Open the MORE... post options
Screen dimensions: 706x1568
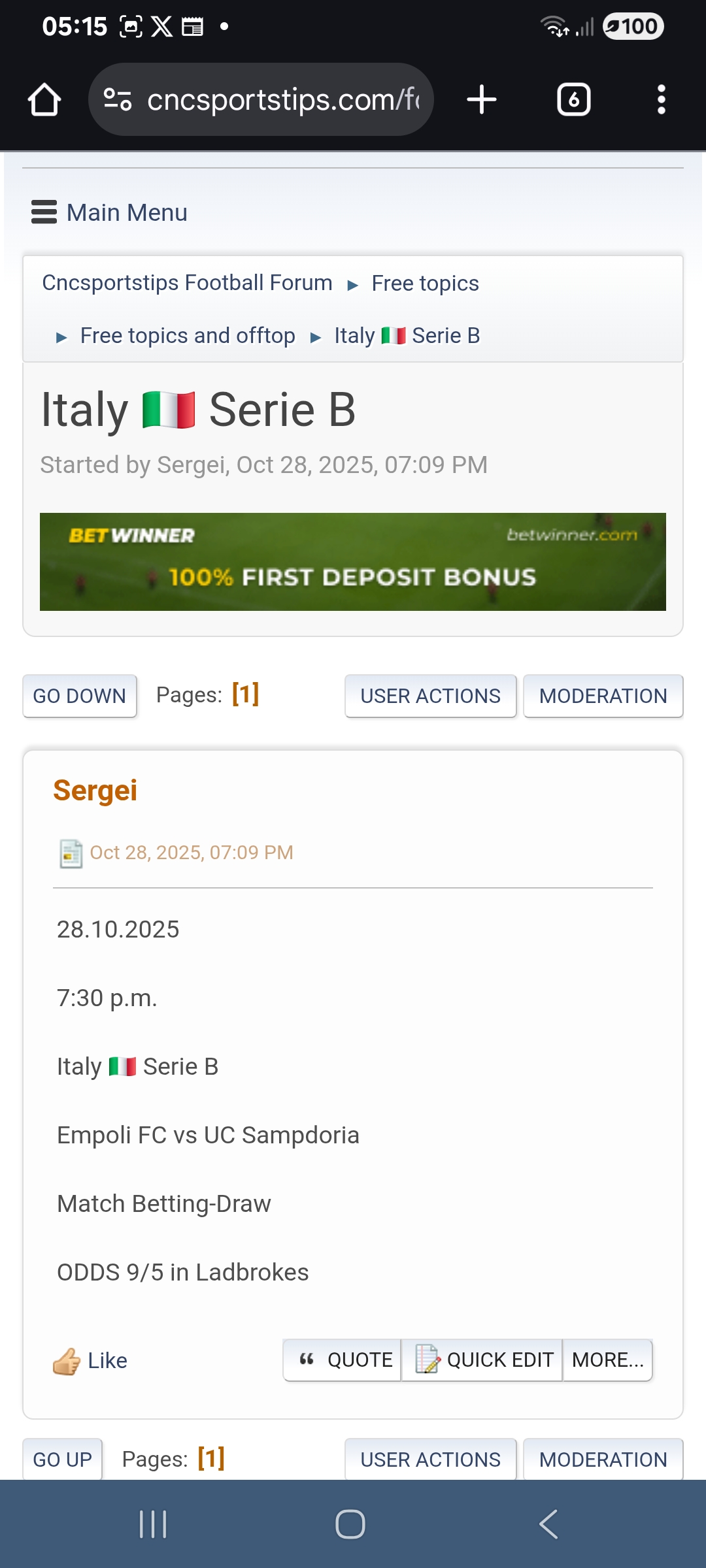point(607,1360)
